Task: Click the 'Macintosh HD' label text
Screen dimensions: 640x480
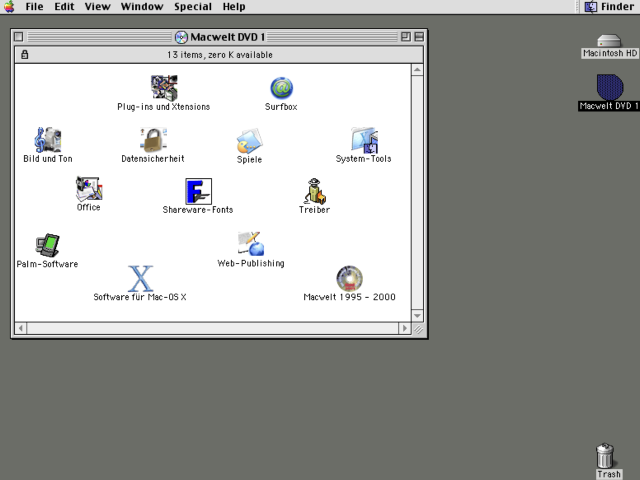Action: (x=610, y=53)
